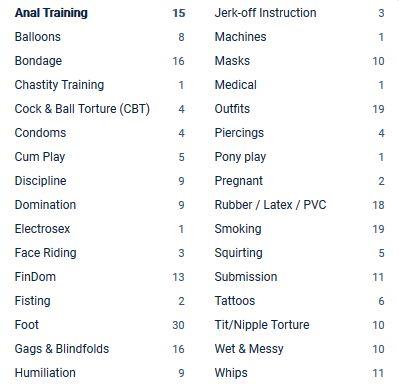This screenshot has width=399, height=384.
Task: Select the Medical category
Action: [x=236, y=85]
